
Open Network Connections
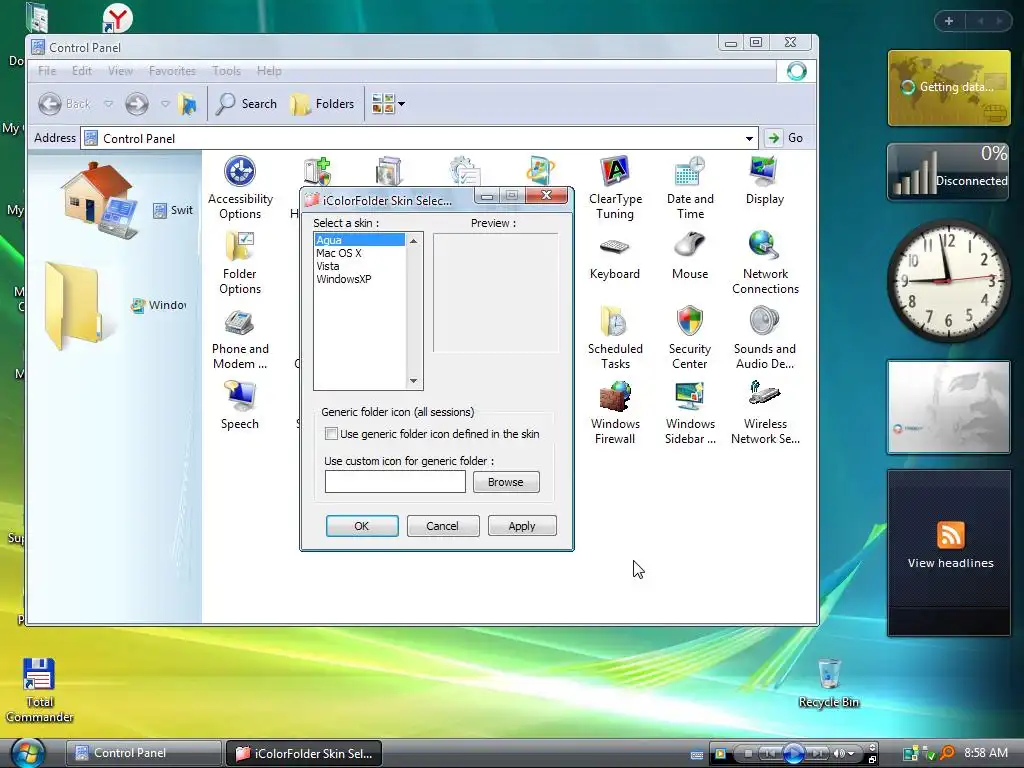765,263
